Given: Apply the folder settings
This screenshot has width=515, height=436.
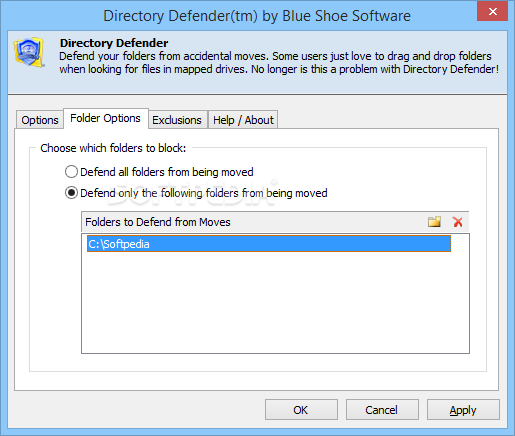Looking at the screenshot, I should (463, 410).
